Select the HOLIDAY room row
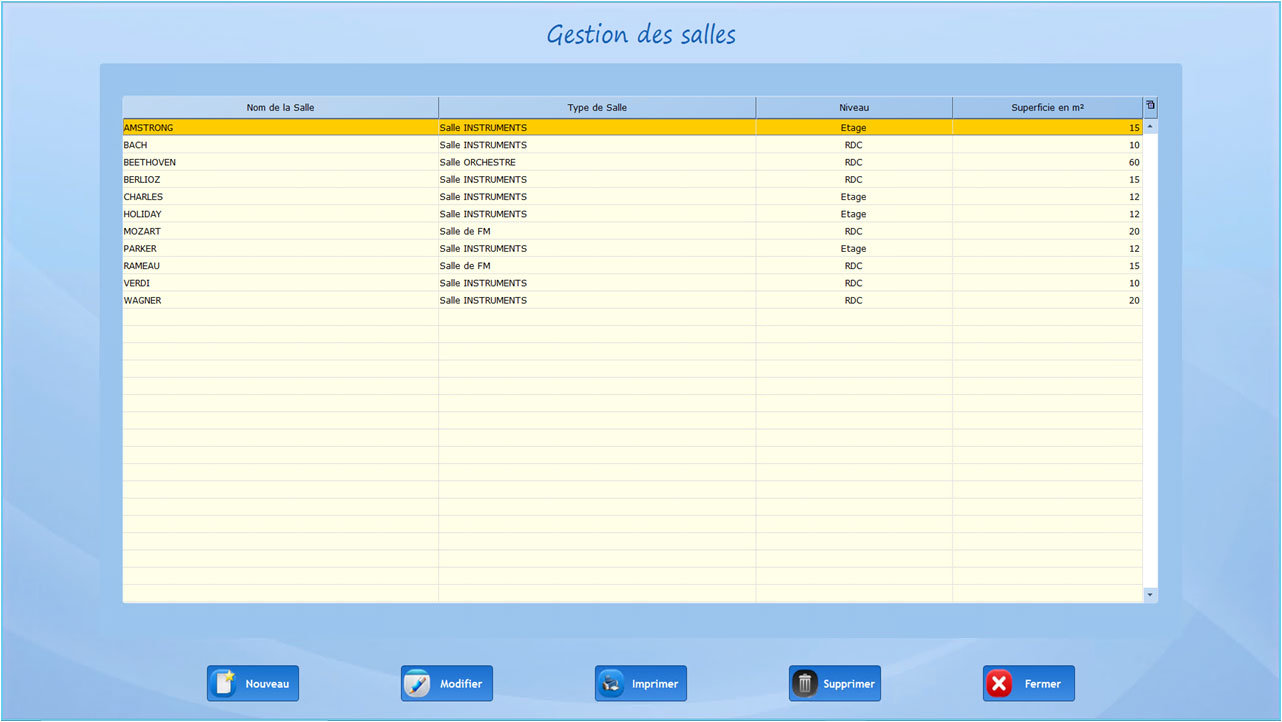Image resolution: width=1282 pixels, height=722 pixels. (x=632, y=214)
